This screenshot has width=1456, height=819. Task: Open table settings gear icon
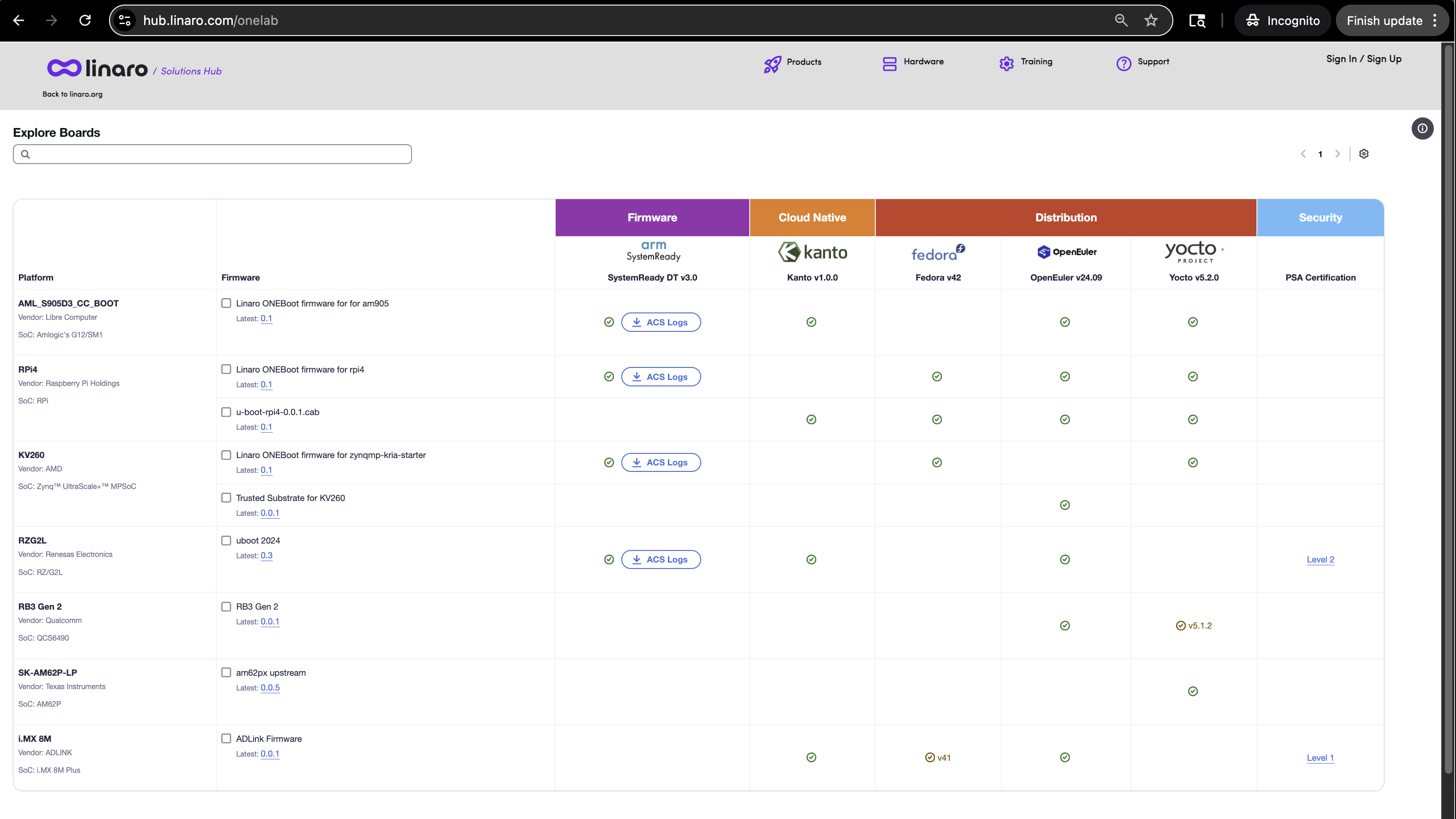click(x=1364, y=154)
